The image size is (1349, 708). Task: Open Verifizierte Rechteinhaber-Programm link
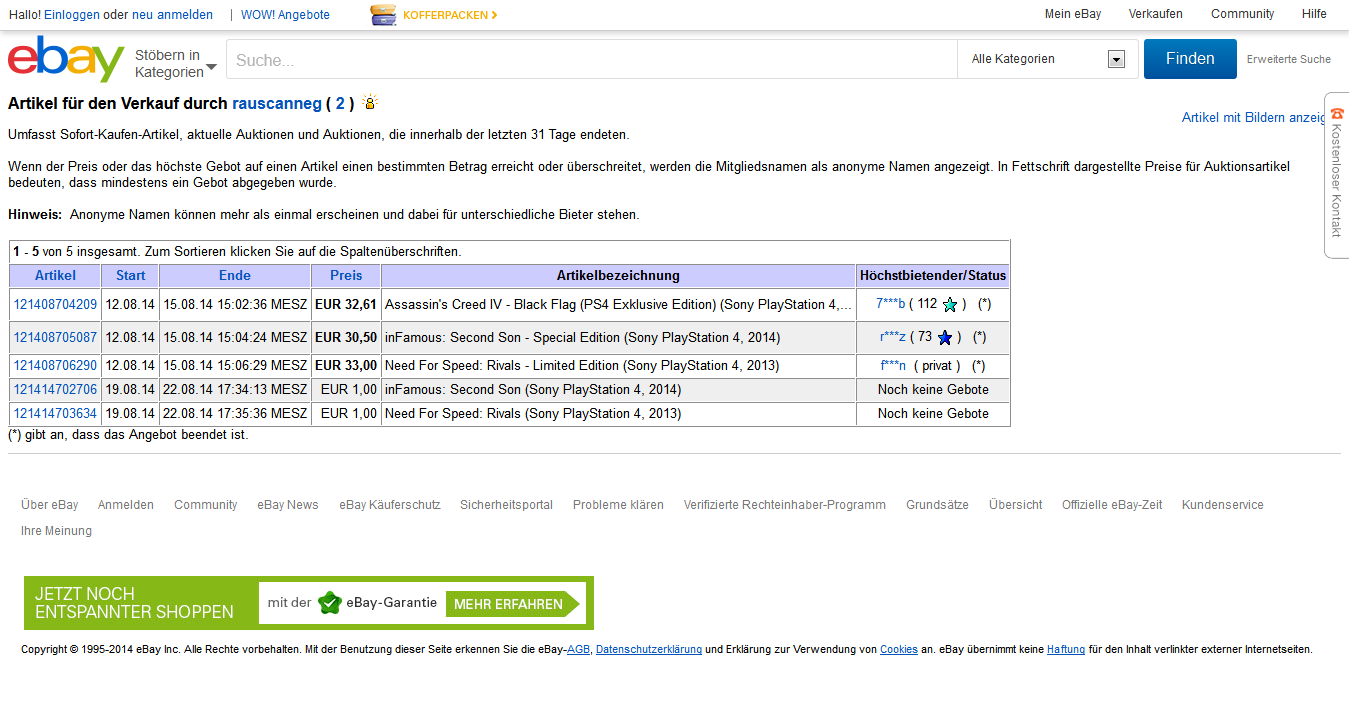click(x=785, y=505)
